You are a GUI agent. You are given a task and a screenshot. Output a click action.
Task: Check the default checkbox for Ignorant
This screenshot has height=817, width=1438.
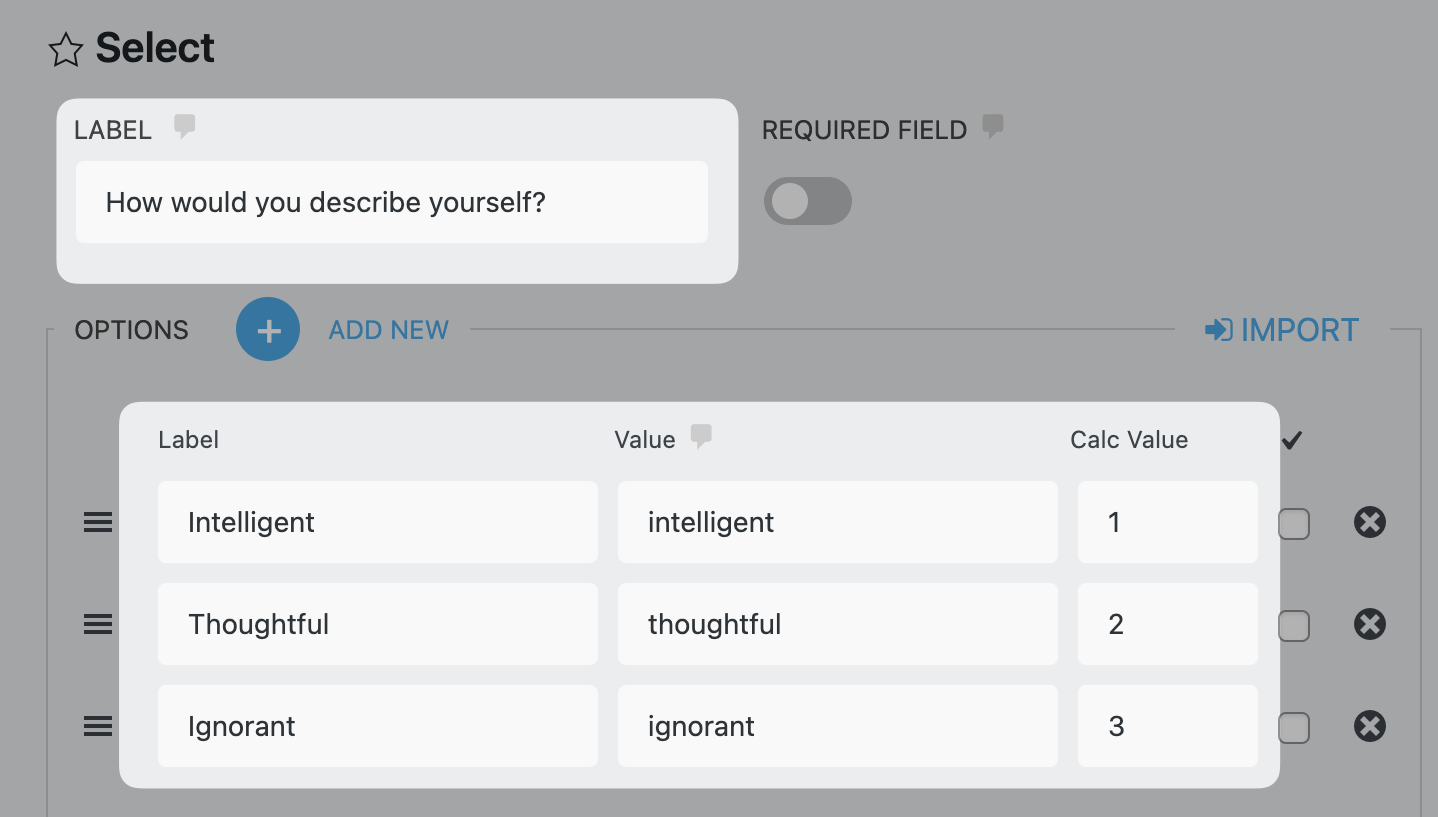pyautogui.click(x=1294, y=728)
